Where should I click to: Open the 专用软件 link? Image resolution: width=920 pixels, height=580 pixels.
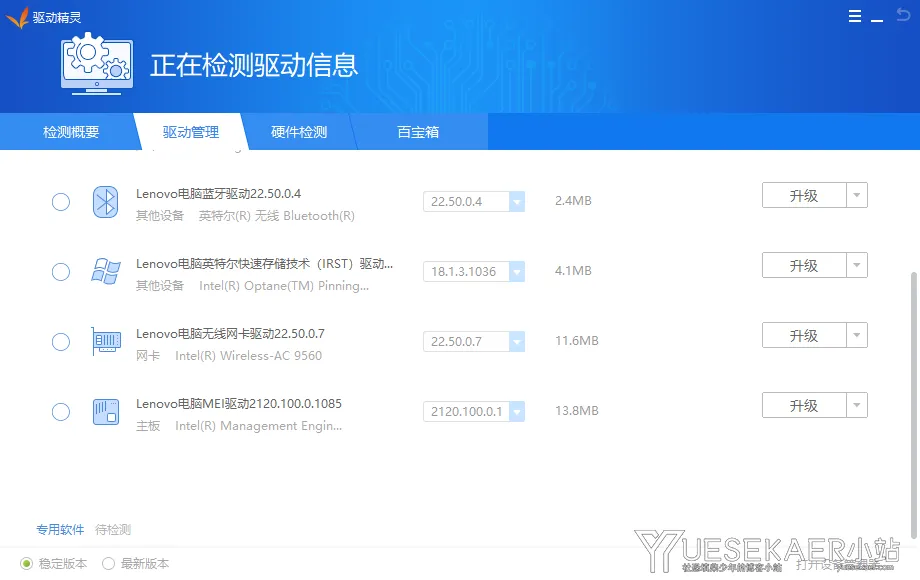[60, 530]
